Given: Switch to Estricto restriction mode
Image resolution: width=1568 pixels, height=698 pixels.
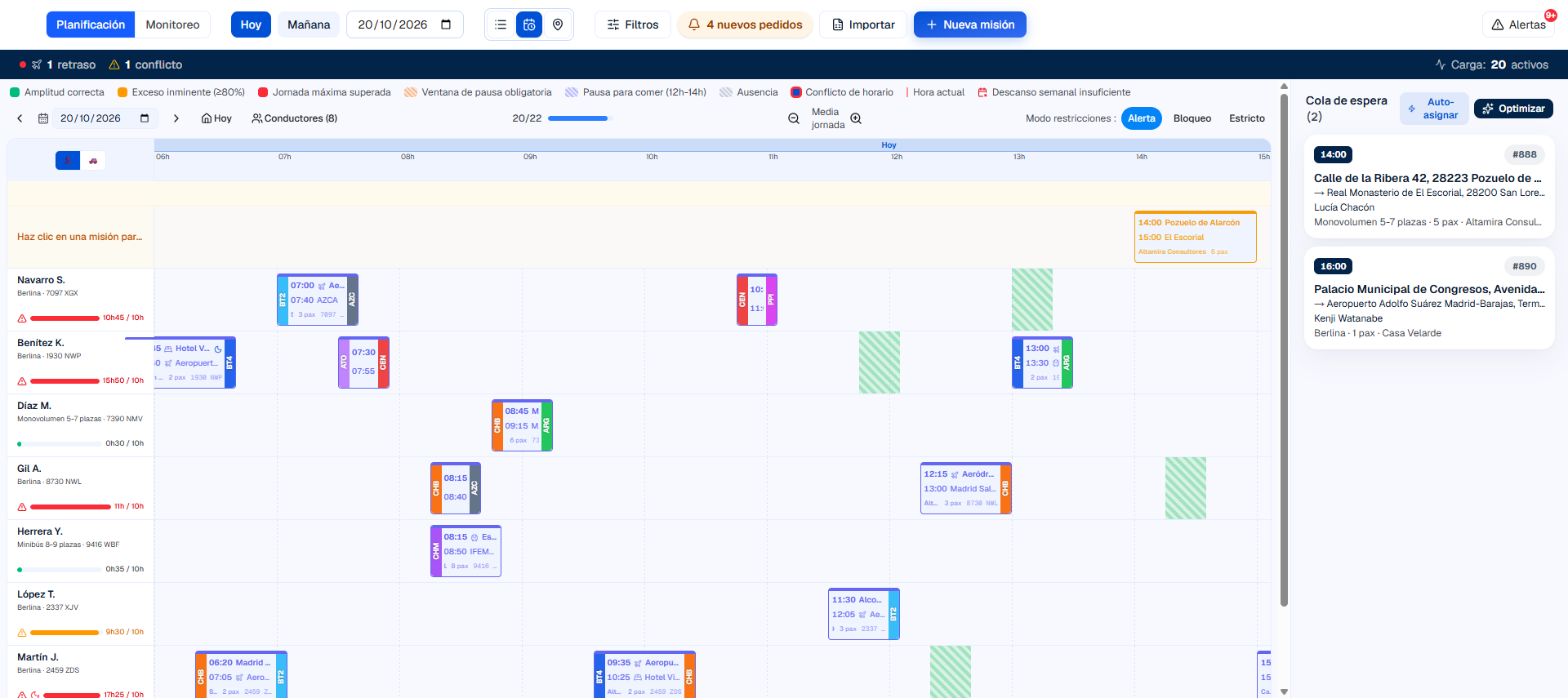Looking at the screenshot, I should (1247, 118).
